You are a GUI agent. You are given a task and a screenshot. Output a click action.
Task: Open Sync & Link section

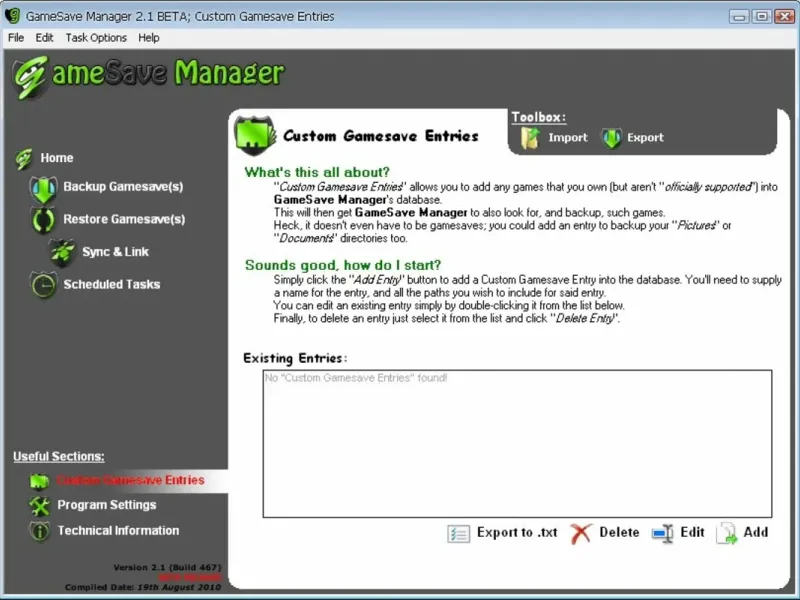pyautogui.click(x=115, y=252)
